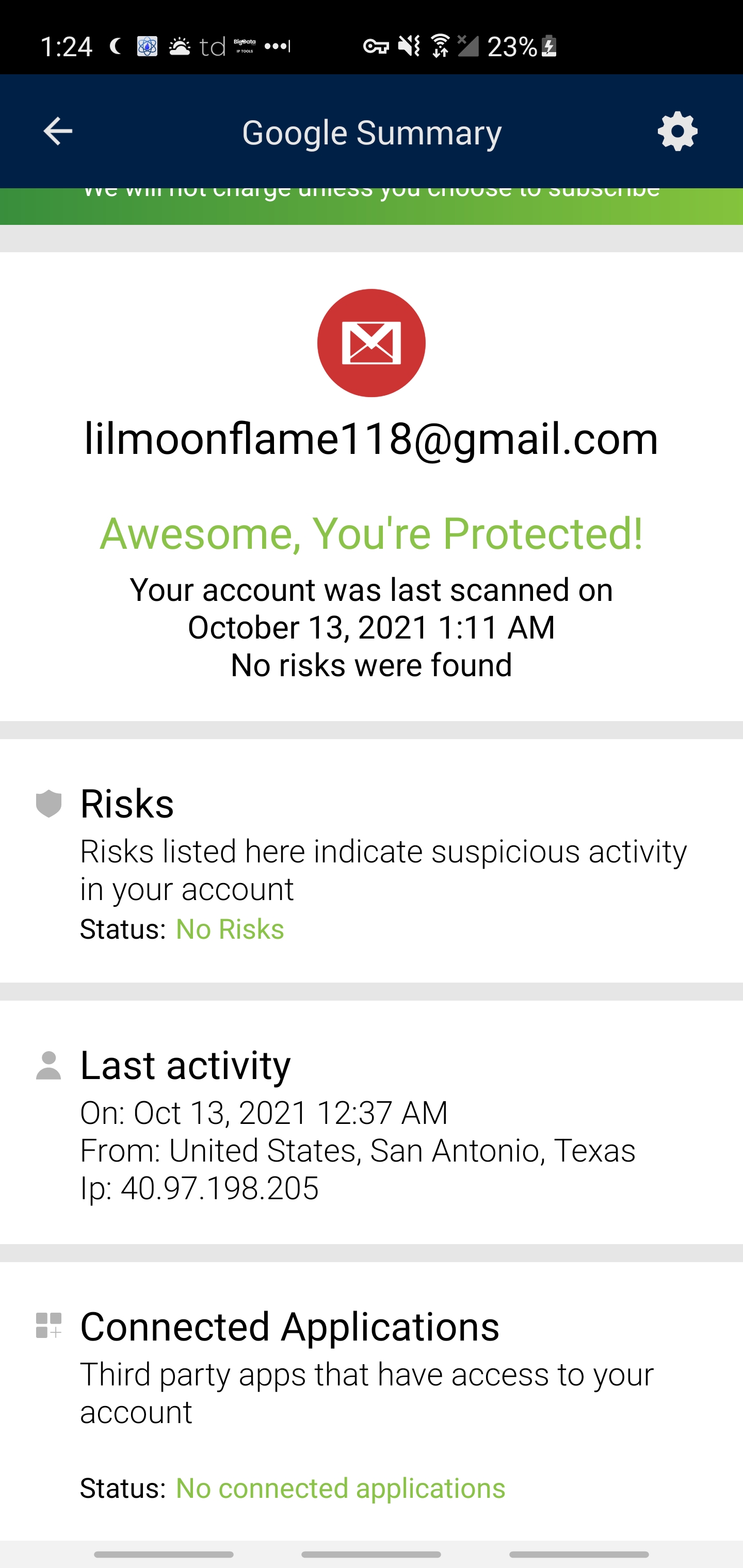Tap the person icon beside Last activity
This screenshot has width=743, height=1568.
[x=49, y=1065]
